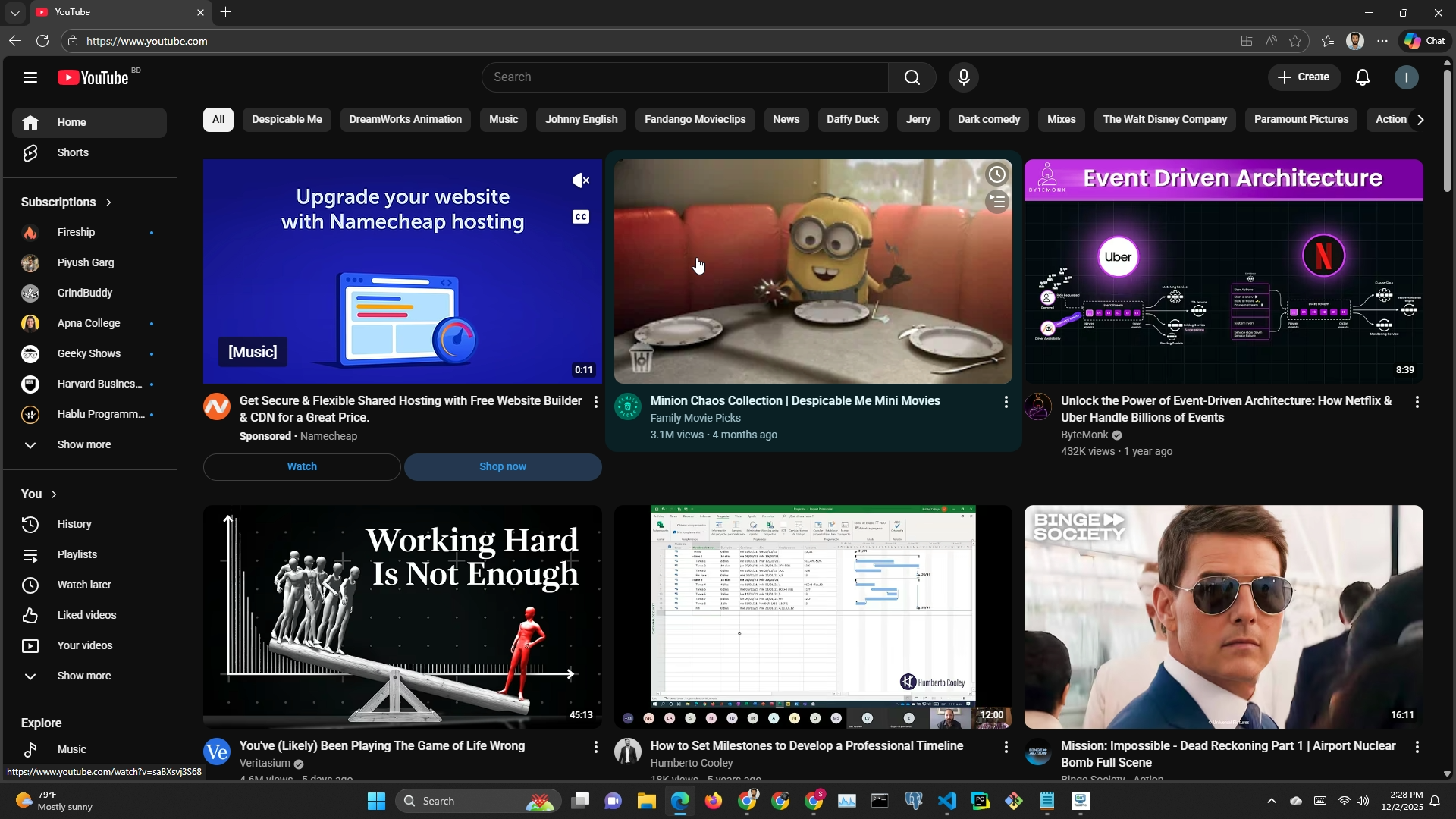This screenshot has height=819, width=1456.
Task: Click the Shop now button
Action: pyautogui.click(x=502, y=467)
